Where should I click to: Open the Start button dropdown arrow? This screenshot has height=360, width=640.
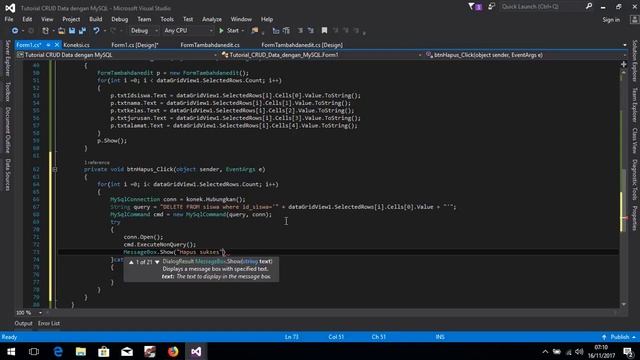click(x=243, y=31)
